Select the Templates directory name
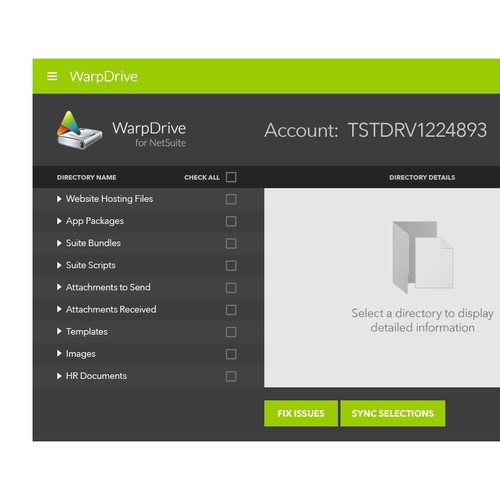This screenshot has height=500, width=500. click(87, 332)
